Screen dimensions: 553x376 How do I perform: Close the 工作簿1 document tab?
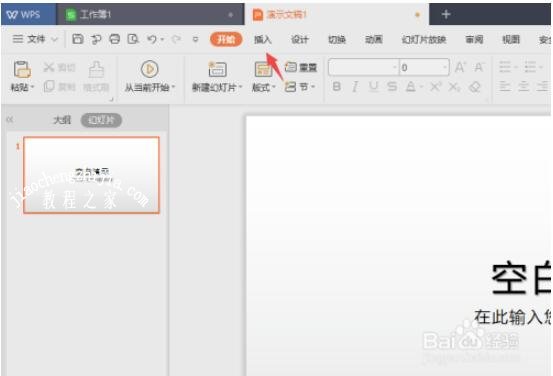(x=230, y=15)
